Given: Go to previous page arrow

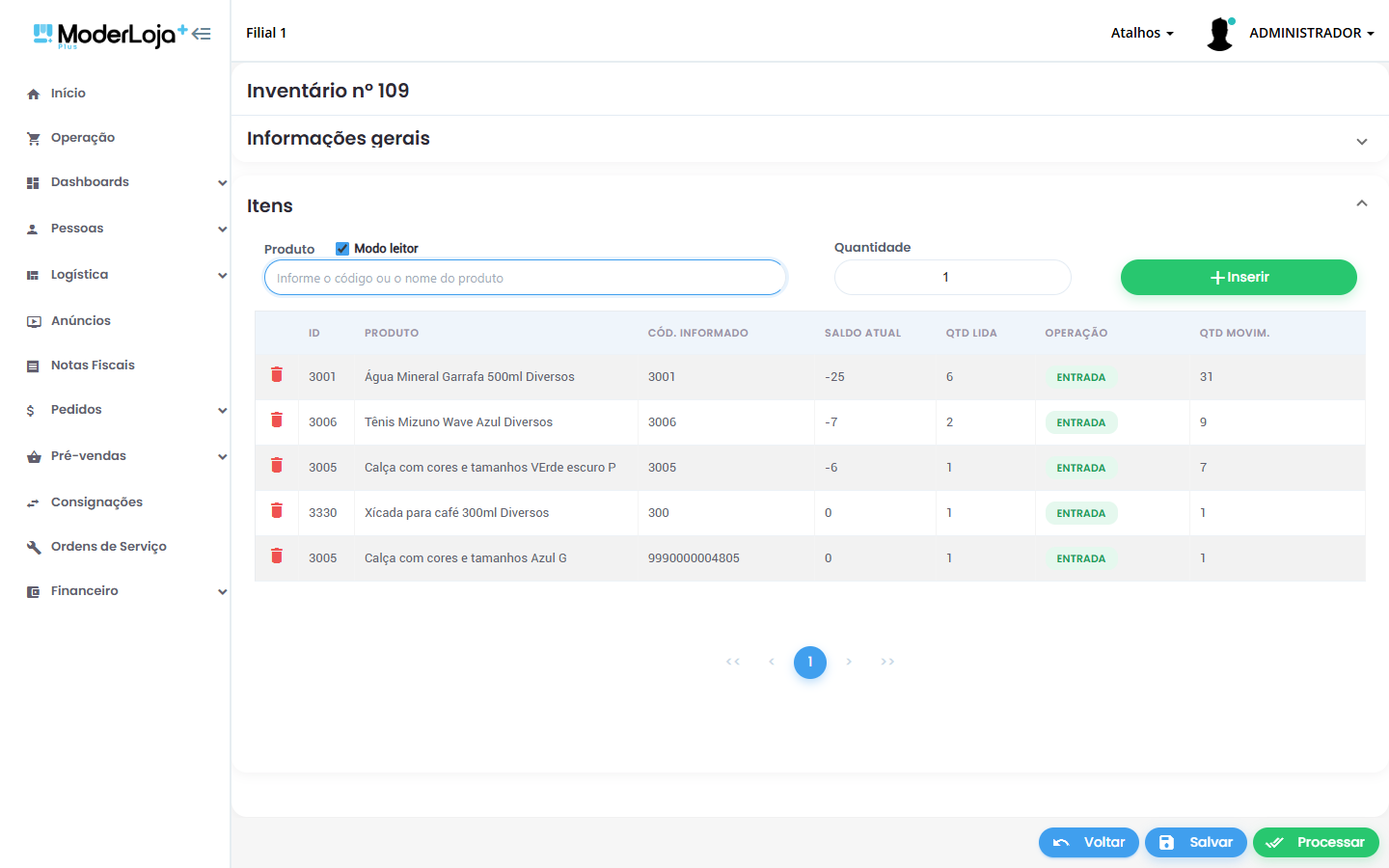Looking at the screenshot, I should 772,662.
